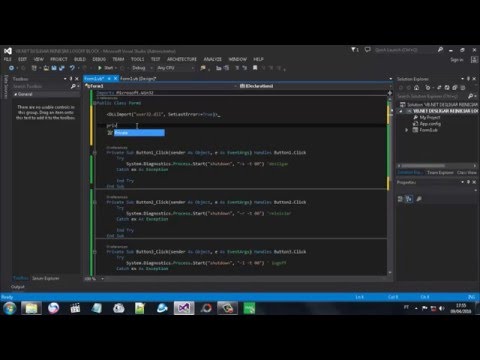
Task: Collapse the General group in Toolbox
Action: click(15, 94)
